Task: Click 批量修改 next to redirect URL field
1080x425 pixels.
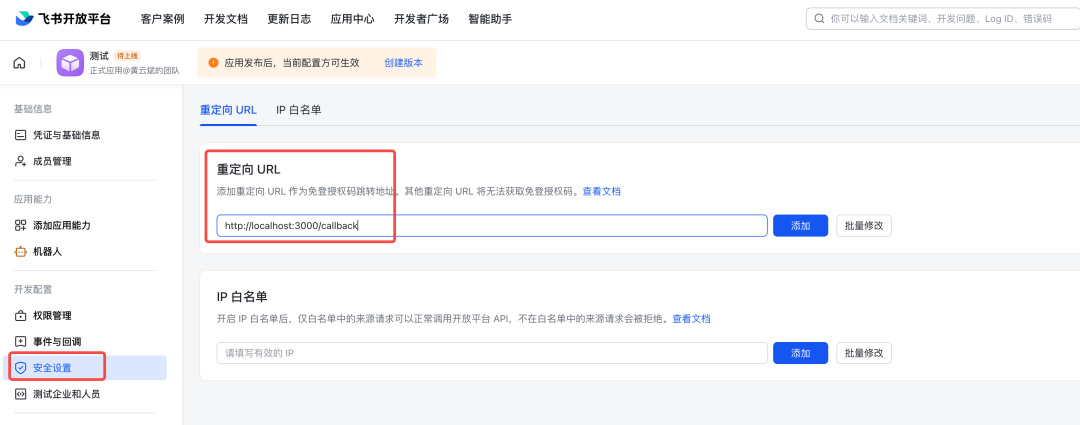Action: 864,225
